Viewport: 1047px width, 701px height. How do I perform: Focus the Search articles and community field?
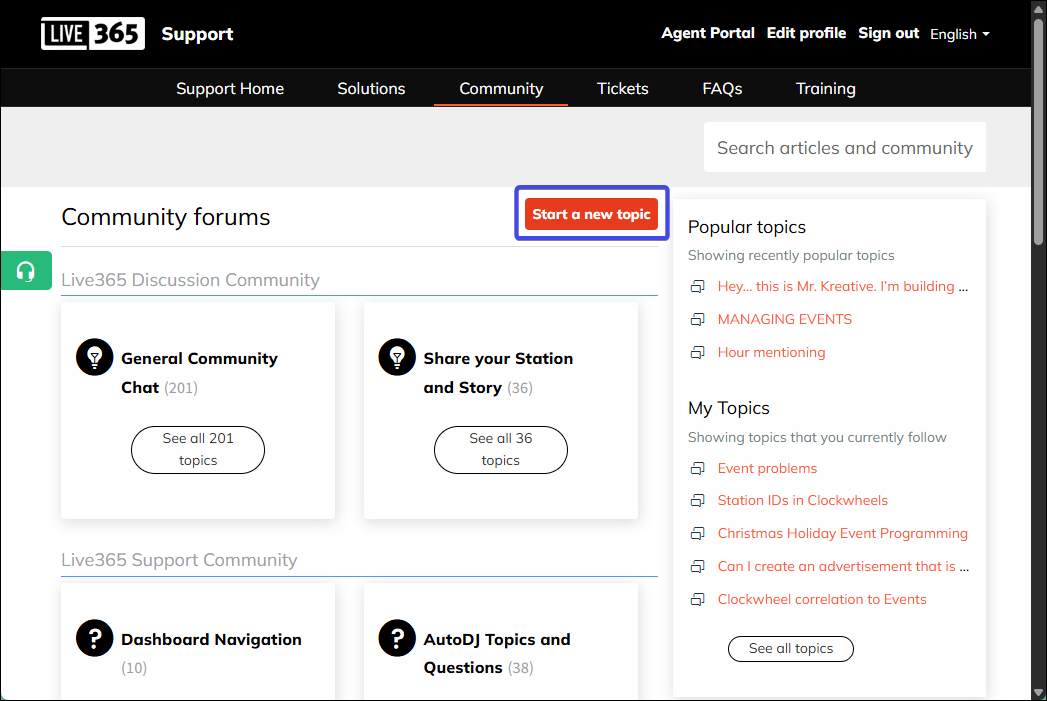coord(845,147)
